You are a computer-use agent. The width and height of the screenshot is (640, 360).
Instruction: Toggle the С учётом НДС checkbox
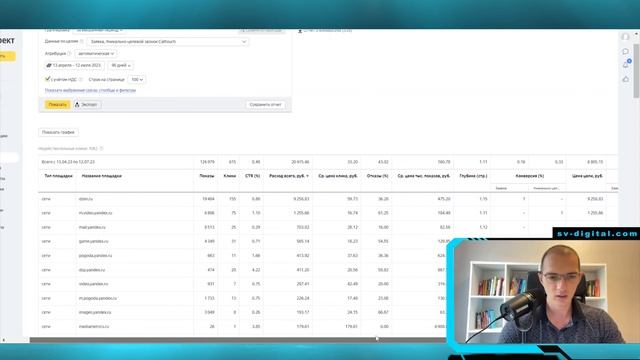[x=48, y=79]
